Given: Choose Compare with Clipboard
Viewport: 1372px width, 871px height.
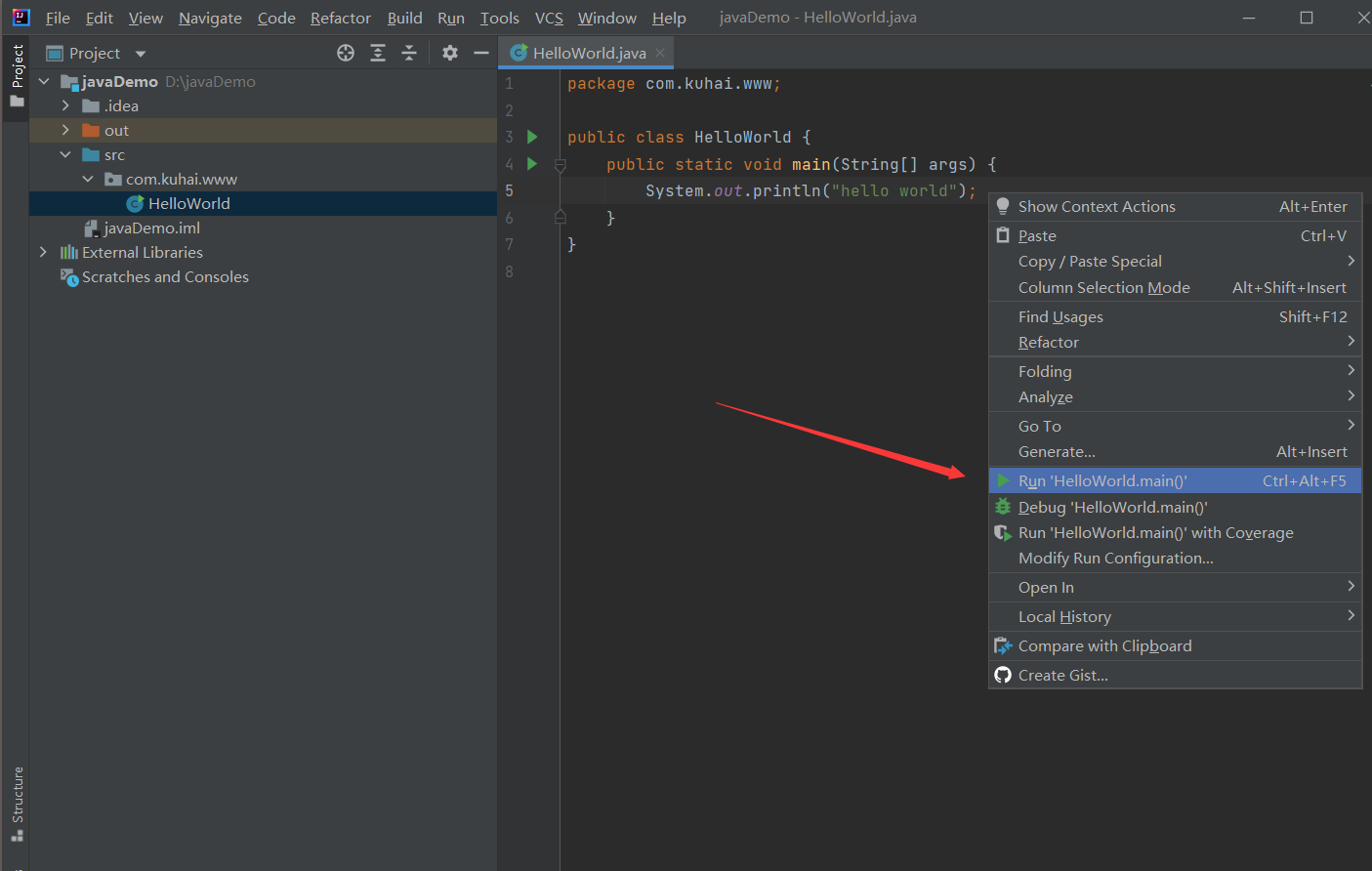Looking at the screenshot, I should [x=1175, y=645].
